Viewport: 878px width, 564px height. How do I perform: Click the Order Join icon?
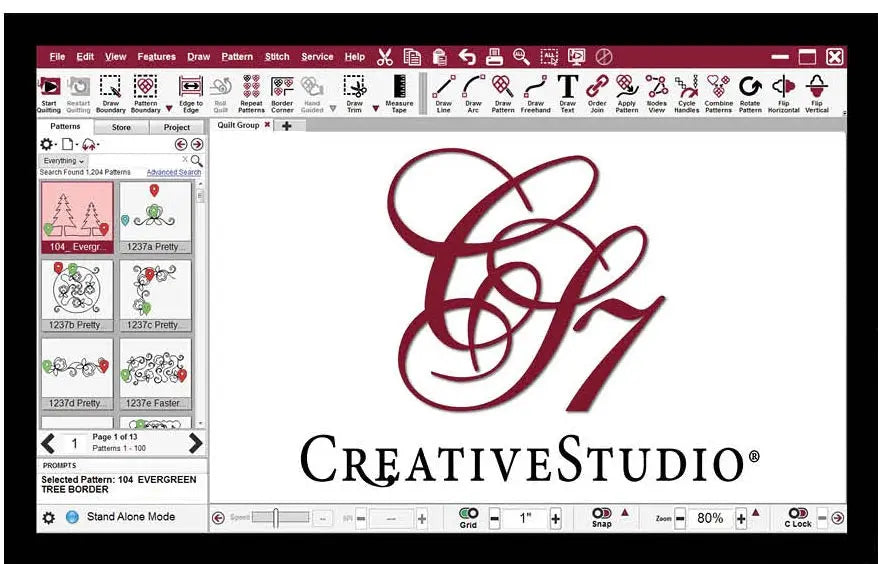tap(597, 94)
